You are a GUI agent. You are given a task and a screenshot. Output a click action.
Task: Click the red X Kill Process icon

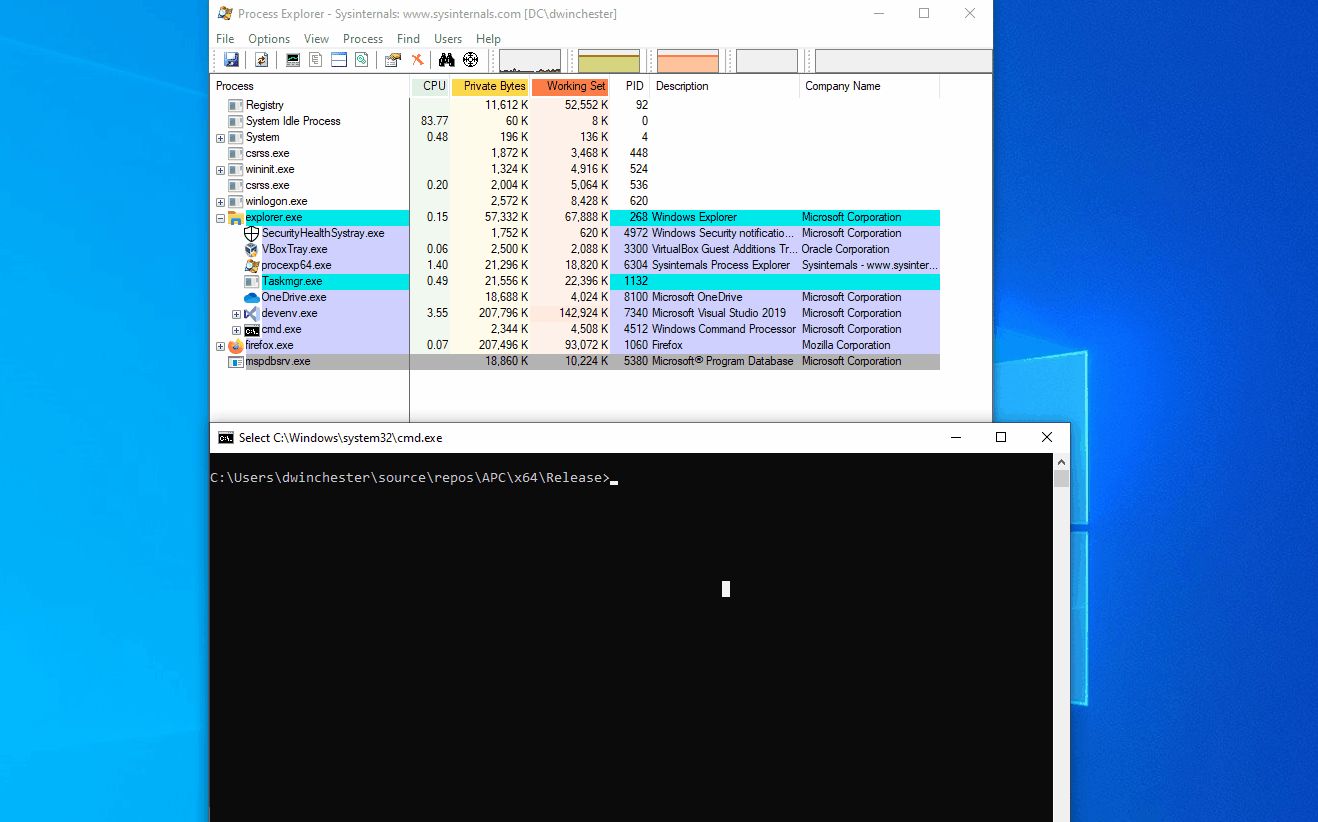coord(417,60)
